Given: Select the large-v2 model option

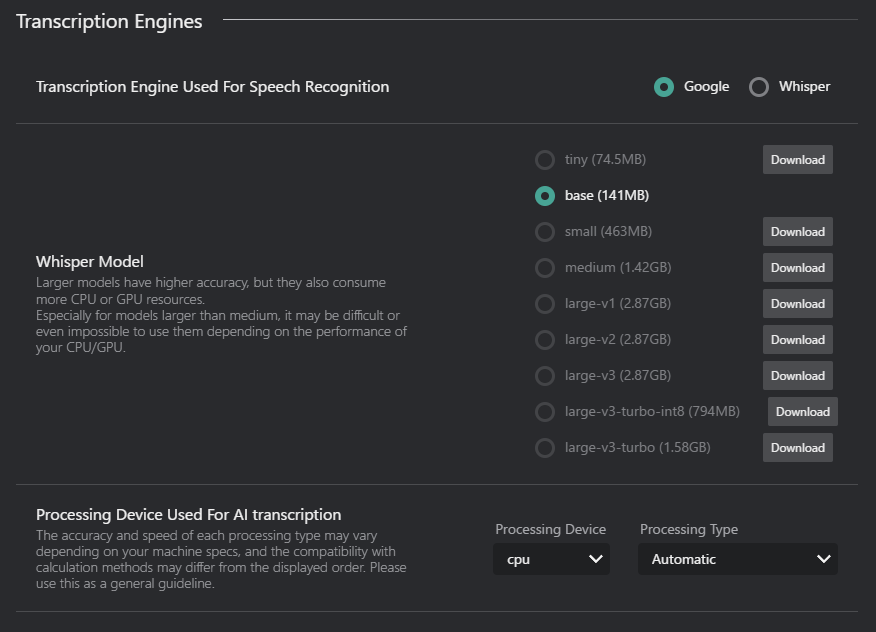Looking at the screenshot, I should click(x=545, y=339).
